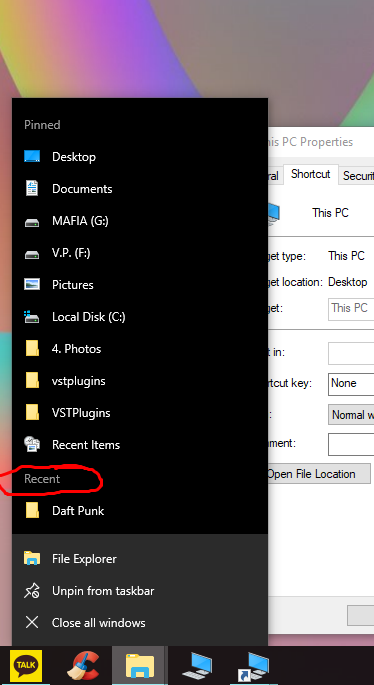Screen dimensions: 374x685
Task: Click the Target type value This PC
Action: tap(346, 256)
